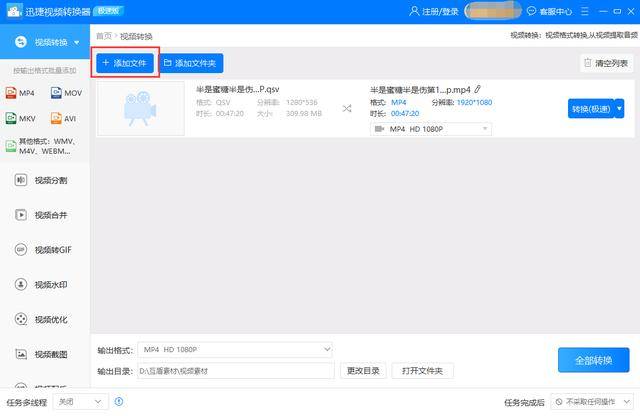Expand the 视频转换 sidebar dropdown

(x=76, y=43)
